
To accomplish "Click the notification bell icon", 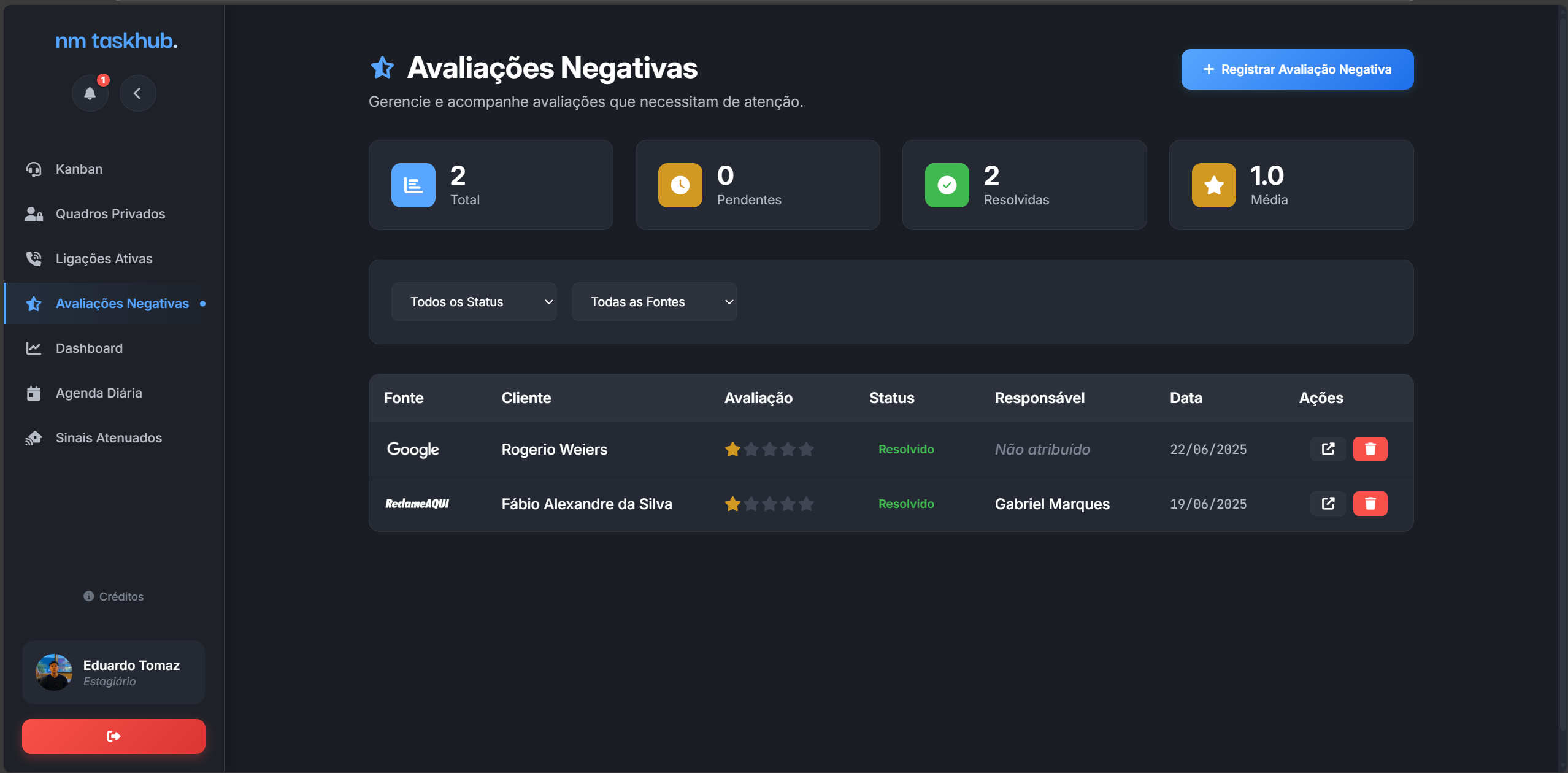I will [90, 93].
